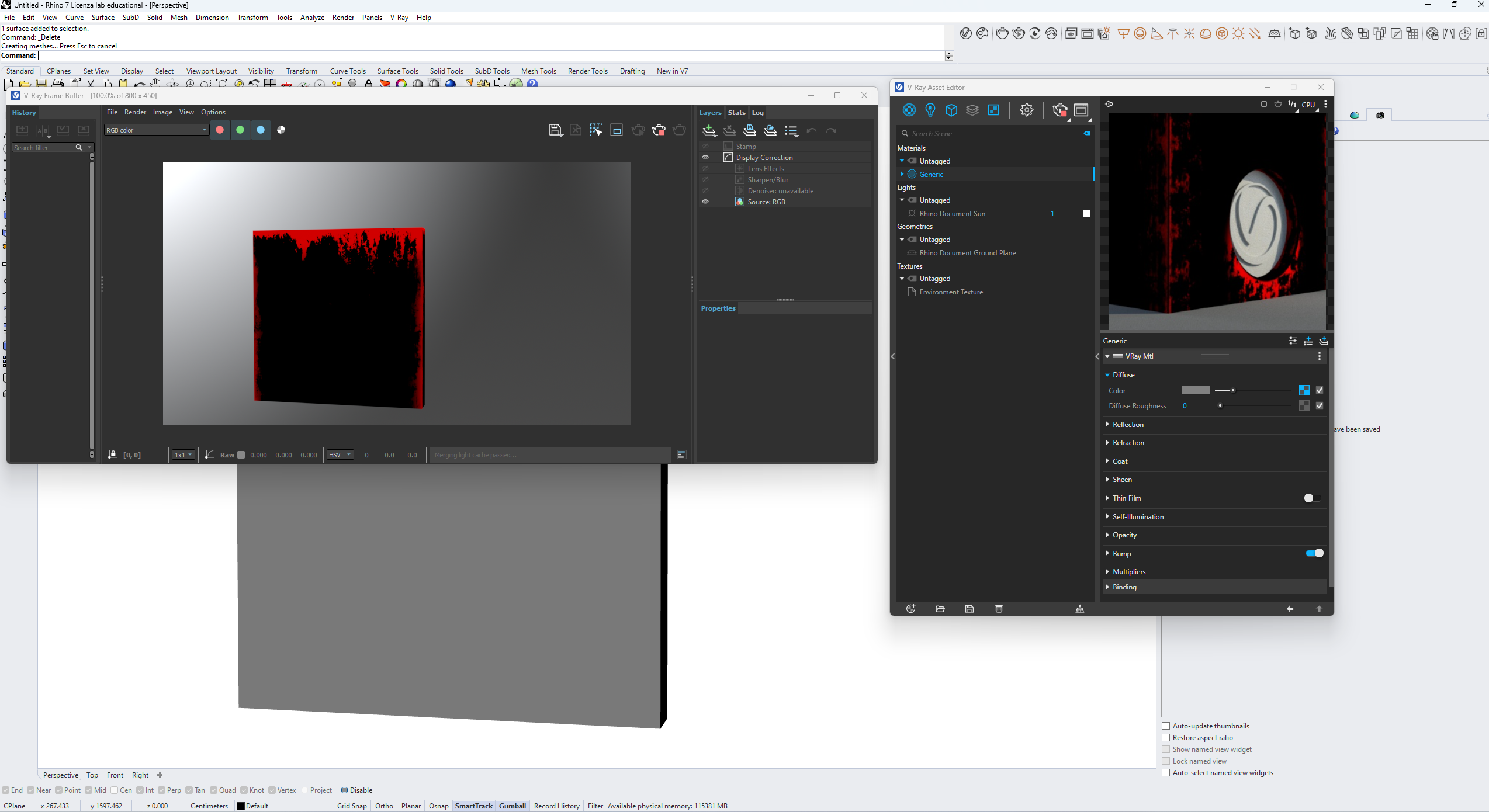The image size is (1489, 812).
Task: Toggle visibility of Source RGB layer
Action: click(x=705, y=201)
